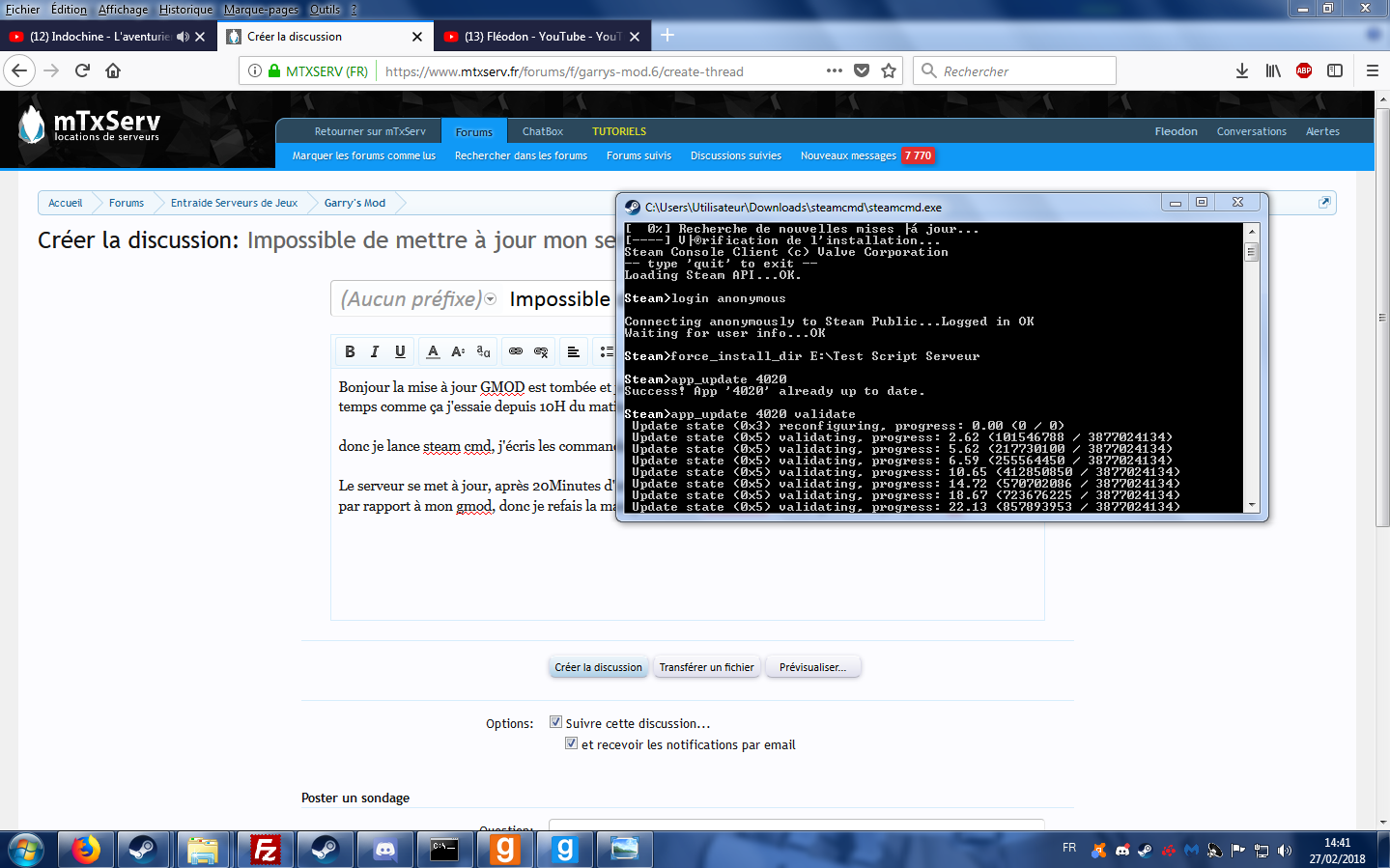The width and height of the screenshot is (1390, 868).
Task: Toggle Suivre cette discussion checkbox
Action: [555, 722]
